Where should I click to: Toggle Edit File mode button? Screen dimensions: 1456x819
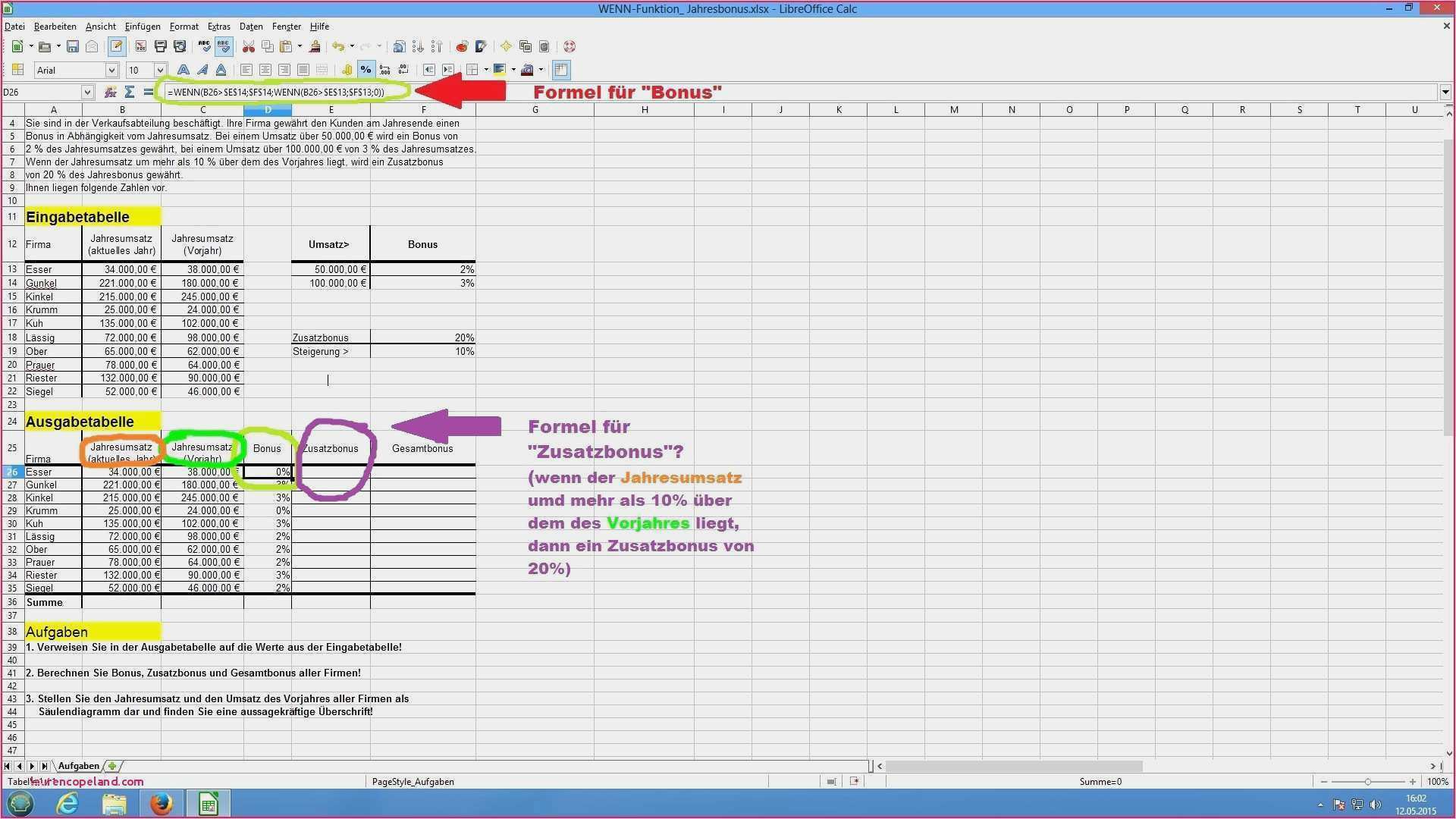click(x=117, y=47)
